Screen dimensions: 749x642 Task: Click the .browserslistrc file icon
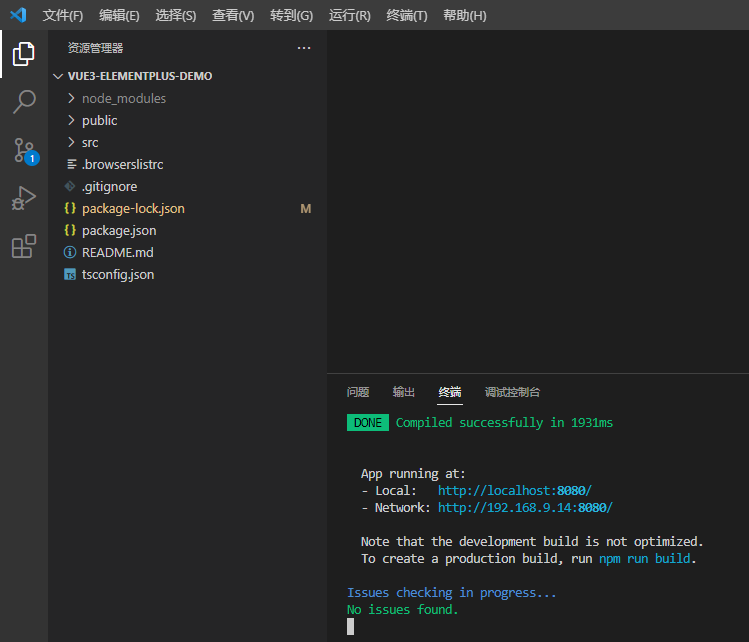pyautogui.click(x=71, y=164)
